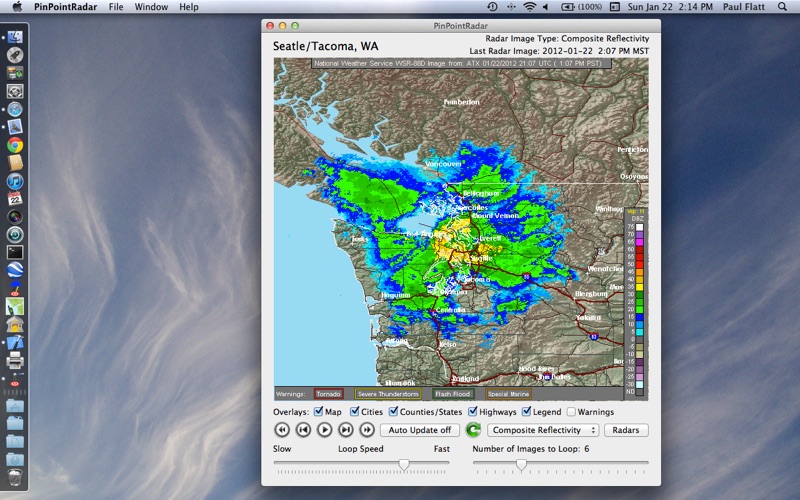
Task: Open the Spotlight search icon
Action: (782, 7)
